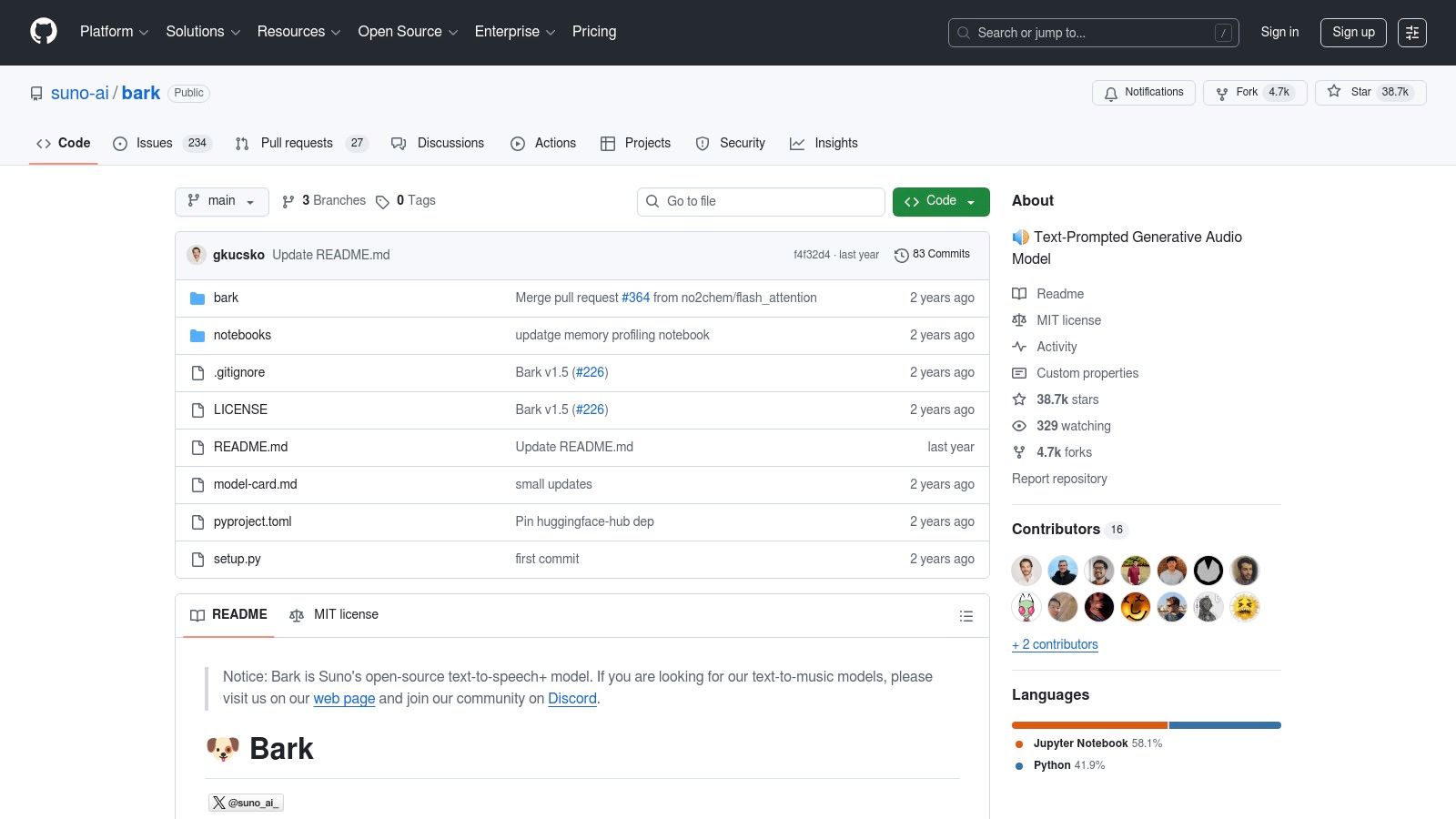1456x819 pixels.
Task: Click the gkucsko author avatar
Action: point(197,255)
